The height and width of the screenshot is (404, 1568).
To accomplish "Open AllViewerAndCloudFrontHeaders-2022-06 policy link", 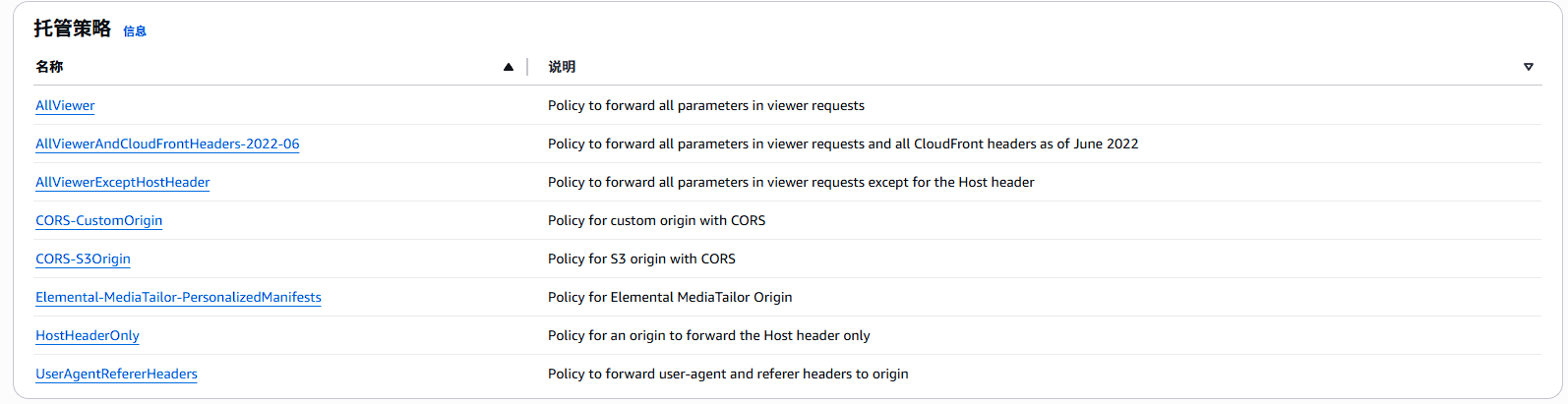I will pos(167,144).
